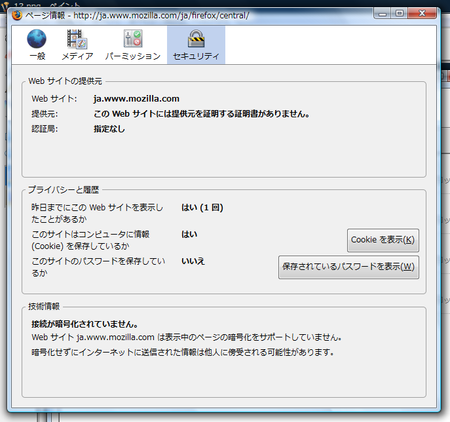The image size is (450, 422).
Task: Open the パーミッション (Permissions) sliders icon
Action: (x=133, y=39)
